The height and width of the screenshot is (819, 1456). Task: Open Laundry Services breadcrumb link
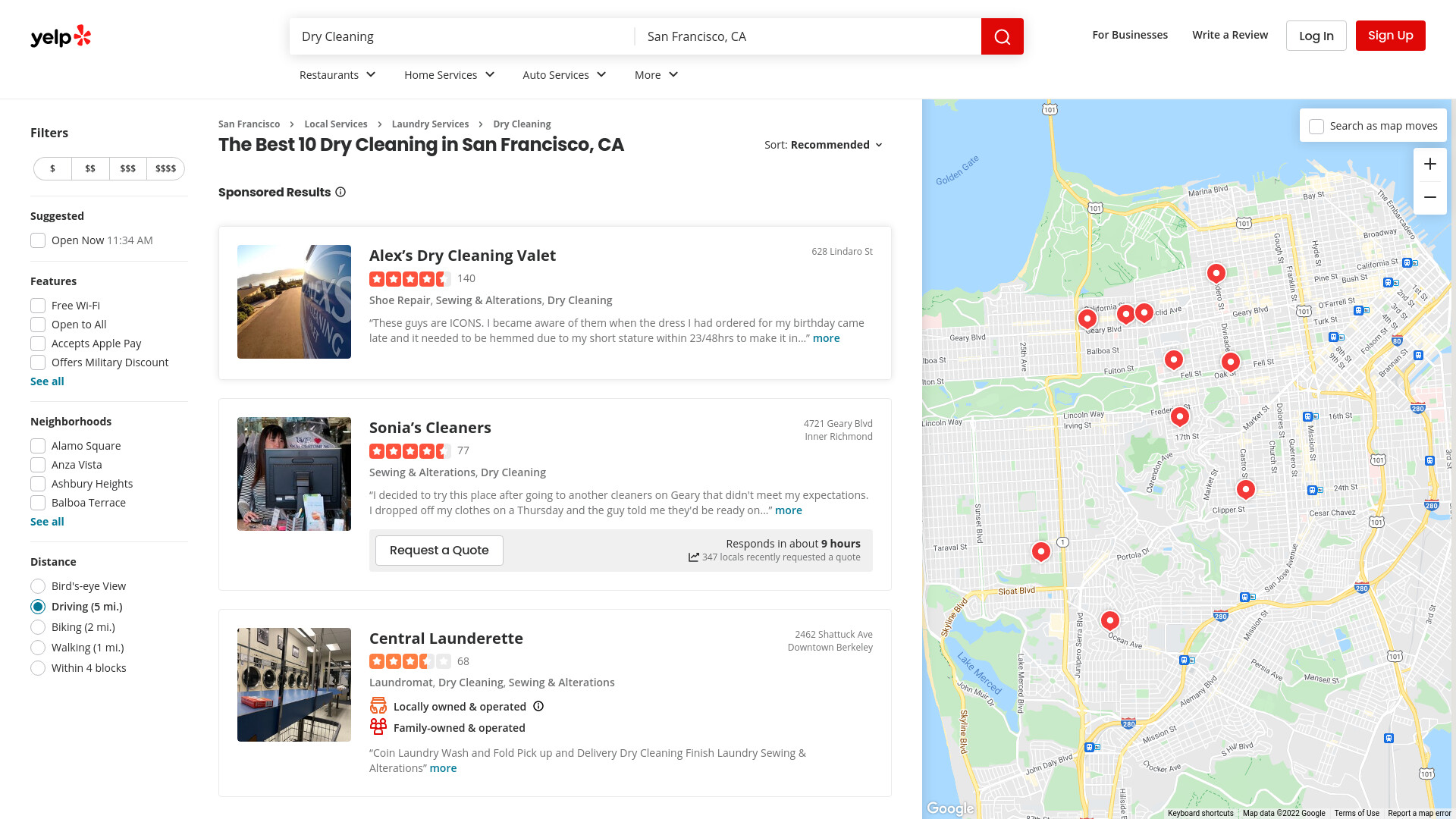click(430, 124)
